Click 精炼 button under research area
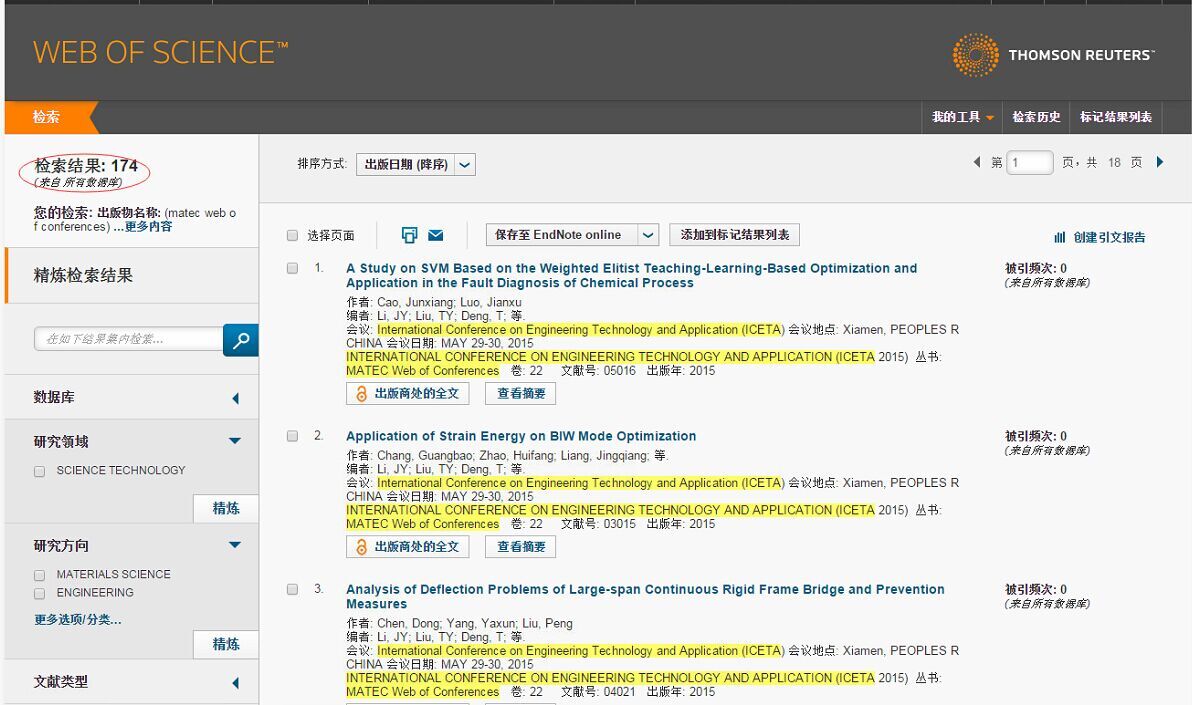This screenshot has width=1192, height=705. click(x=226, y=644)
